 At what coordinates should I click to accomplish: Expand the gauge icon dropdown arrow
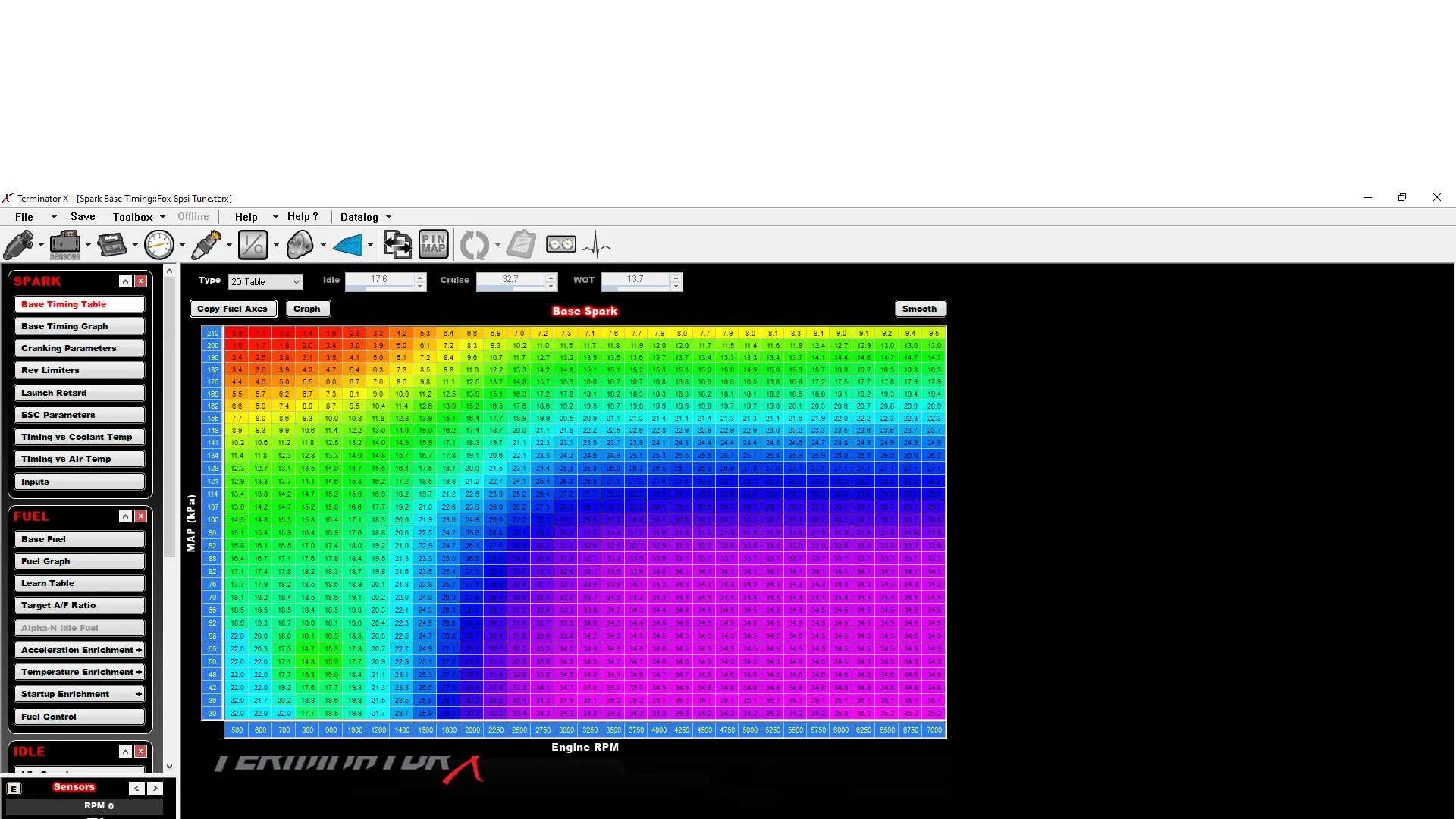[182, 245]
